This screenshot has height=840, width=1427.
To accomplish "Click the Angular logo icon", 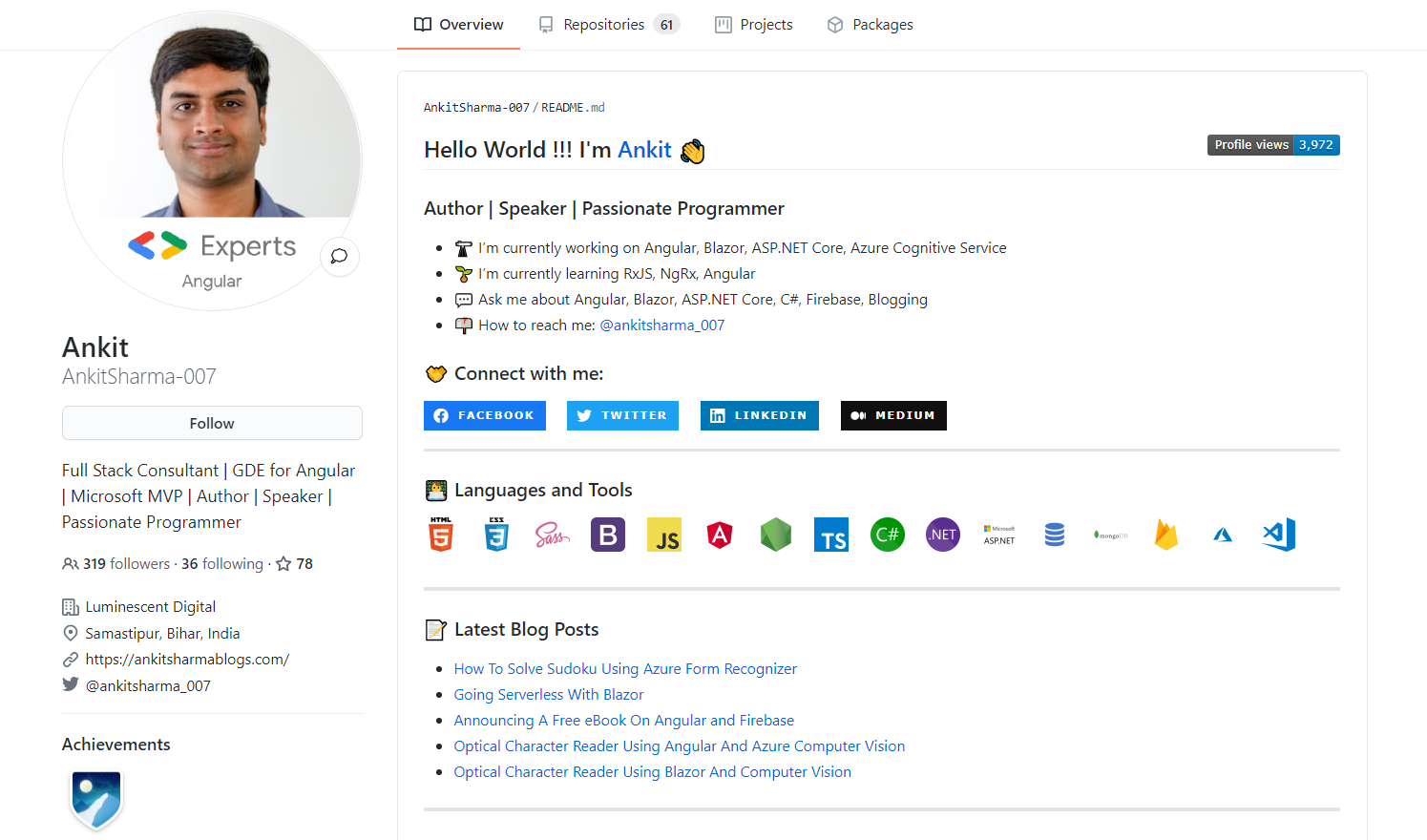I will pyautogui.click(x=720, y=535).
